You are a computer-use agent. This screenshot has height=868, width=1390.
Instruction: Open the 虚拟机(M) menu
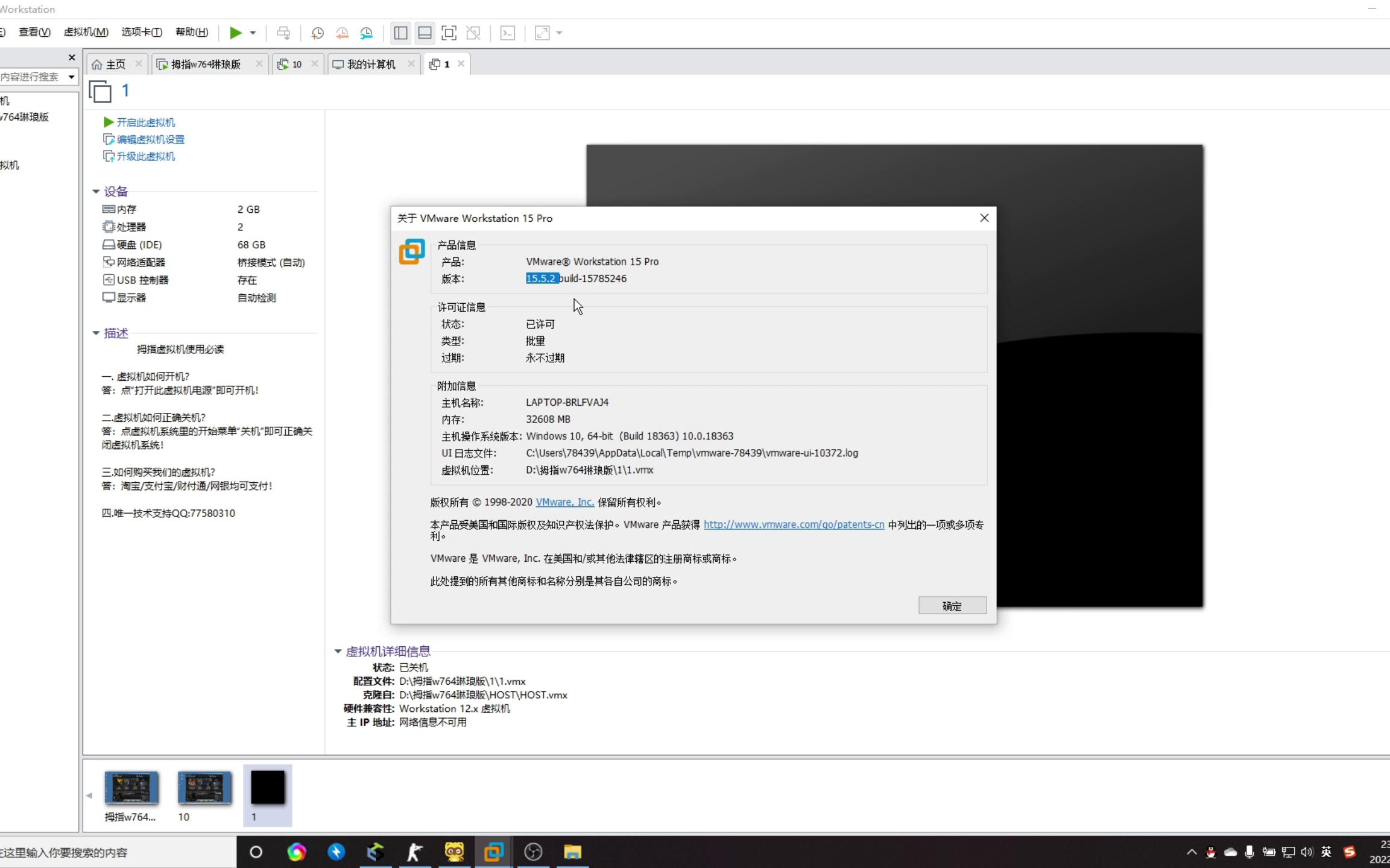[x=86, y=32]
